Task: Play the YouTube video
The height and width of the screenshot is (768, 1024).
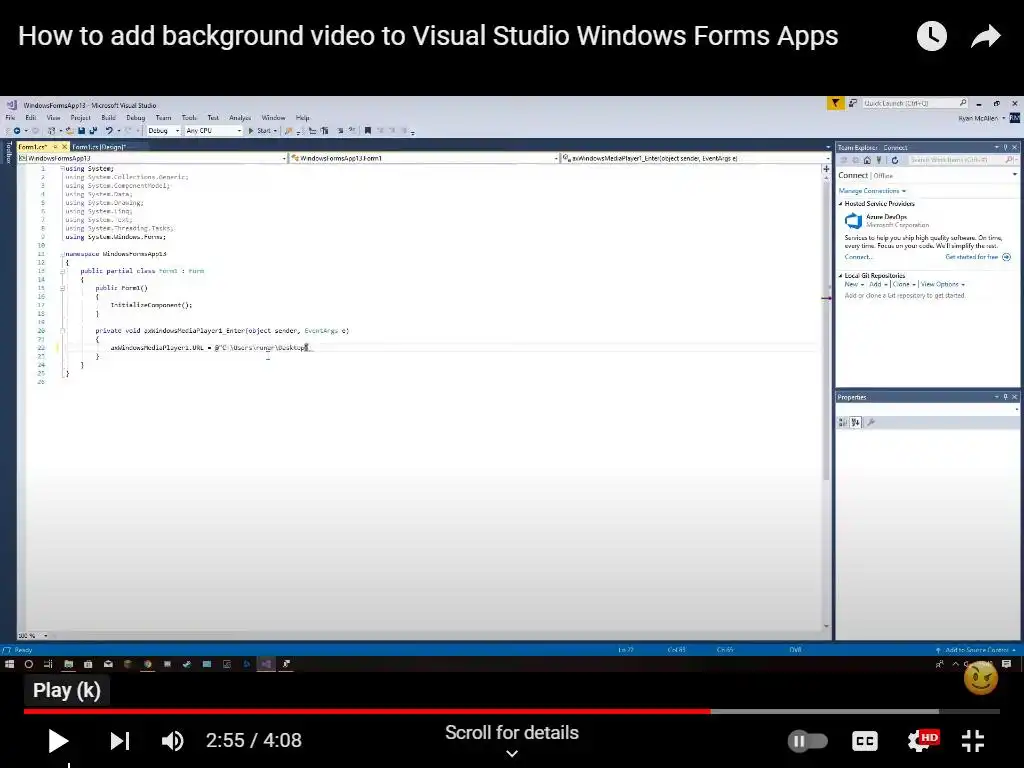Action: [x=58, y=741]
